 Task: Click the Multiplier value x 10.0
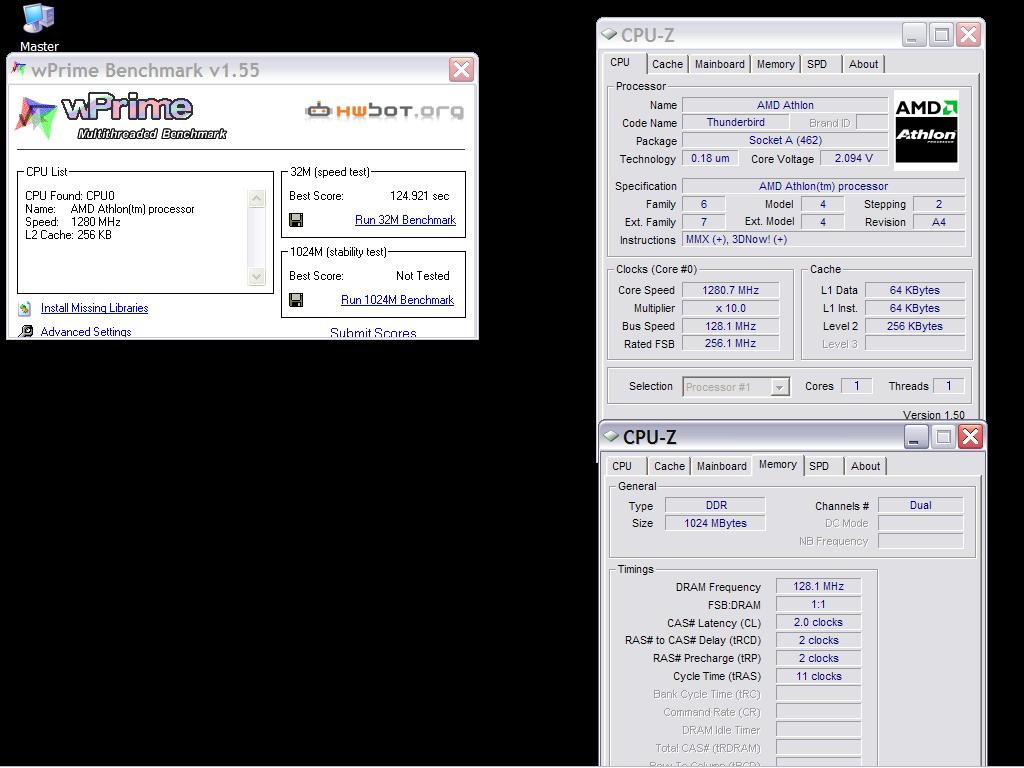730,308
